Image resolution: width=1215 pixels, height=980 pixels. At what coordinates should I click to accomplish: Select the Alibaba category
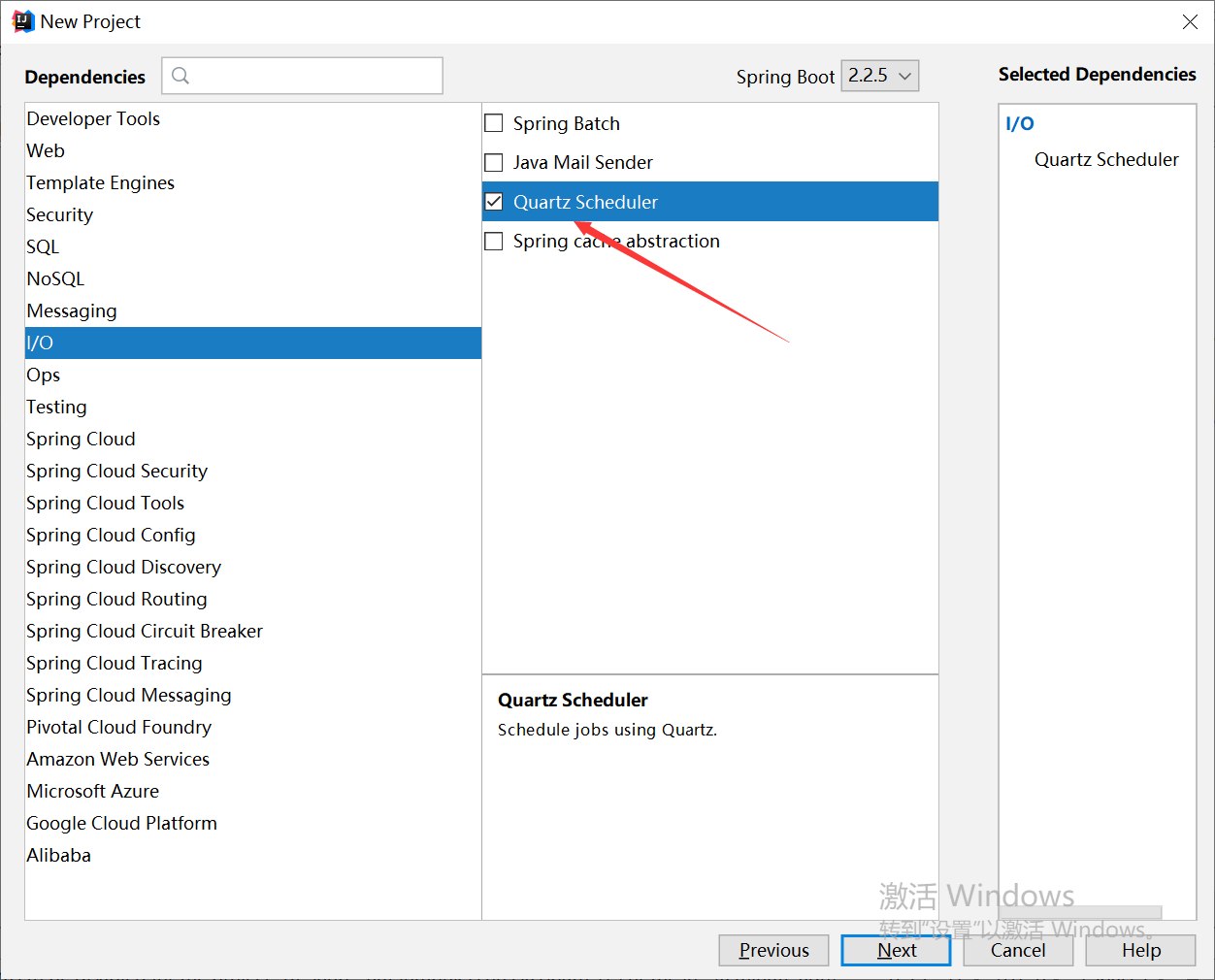pos(58,855)
